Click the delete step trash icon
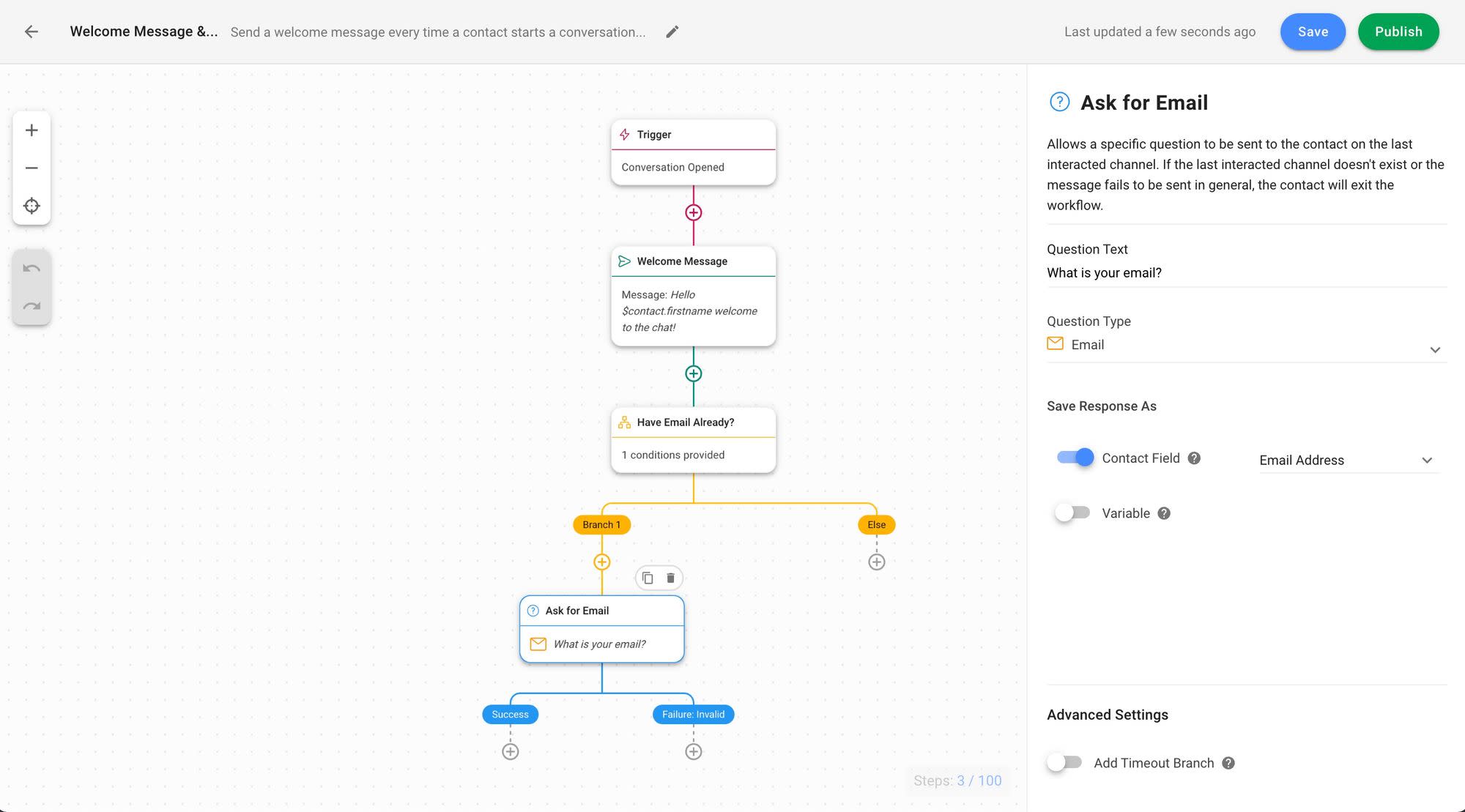The width and height of the screenshot is (1465, 812). coord(670,578)
